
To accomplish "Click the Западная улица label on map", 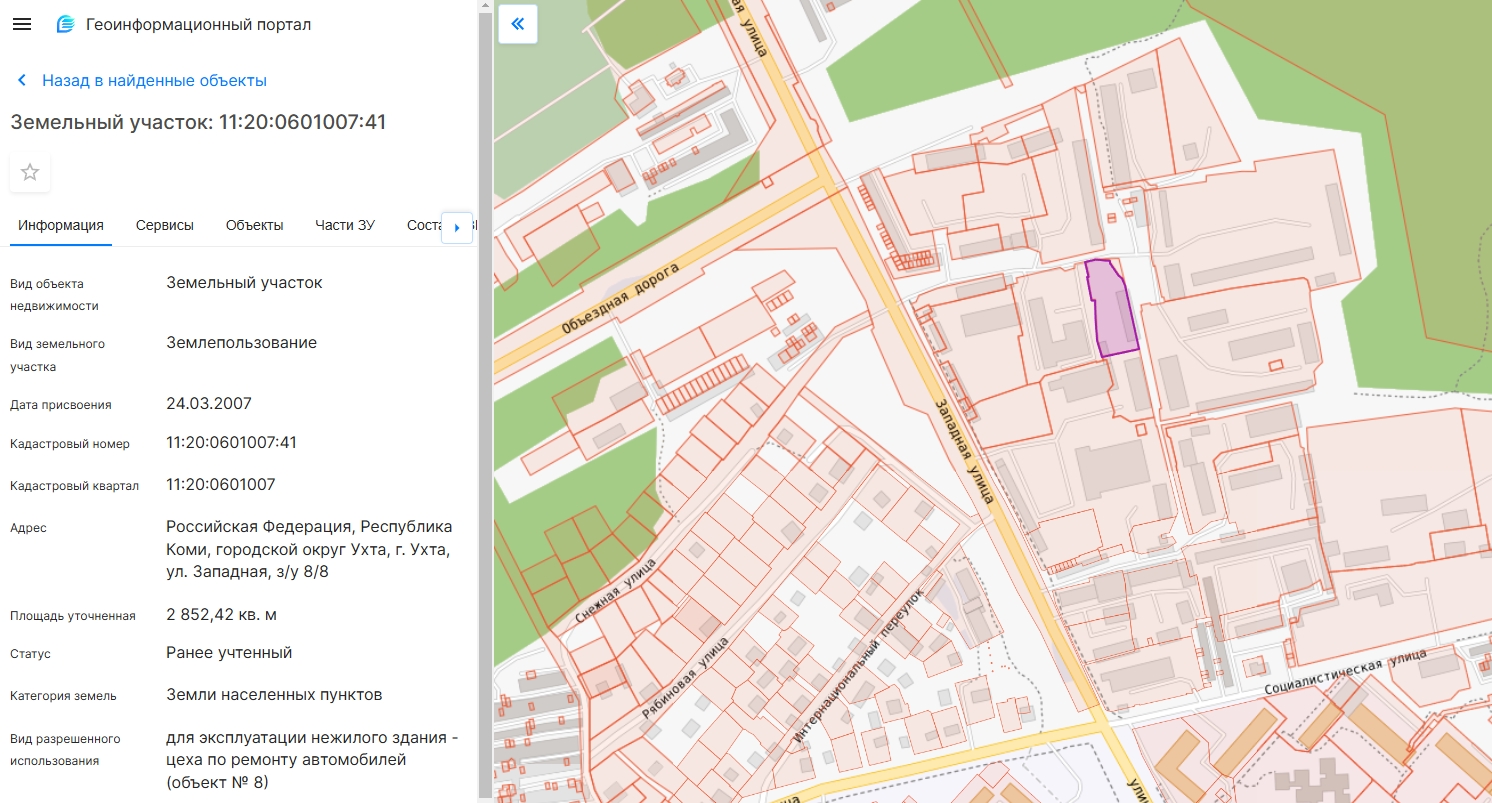I will click(964, 449).
